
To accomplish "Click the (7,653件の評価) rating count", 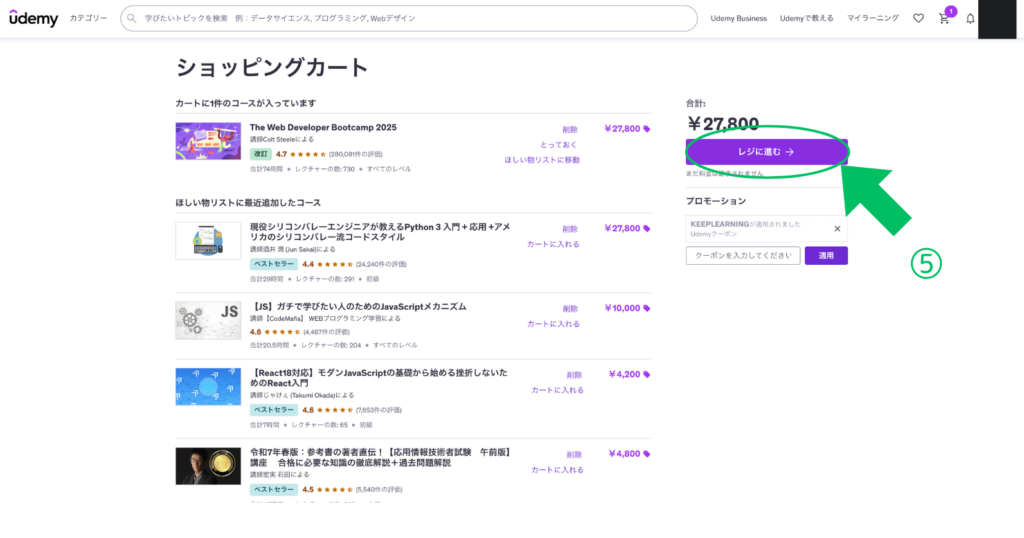I will (x=379, y=411).
